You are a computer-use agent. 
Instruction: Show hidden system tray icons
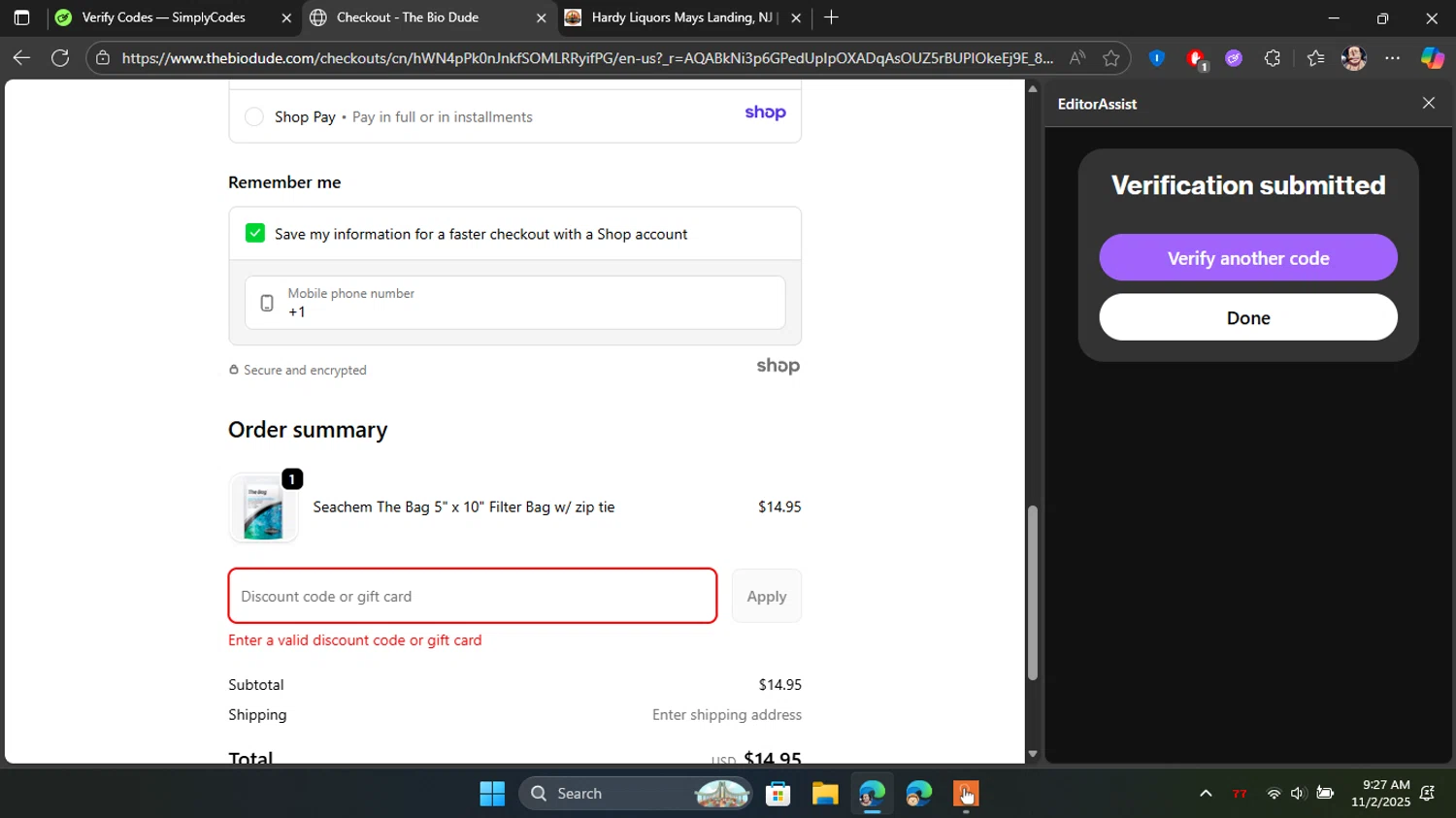pyautogui.click(x=1206, y=794)
